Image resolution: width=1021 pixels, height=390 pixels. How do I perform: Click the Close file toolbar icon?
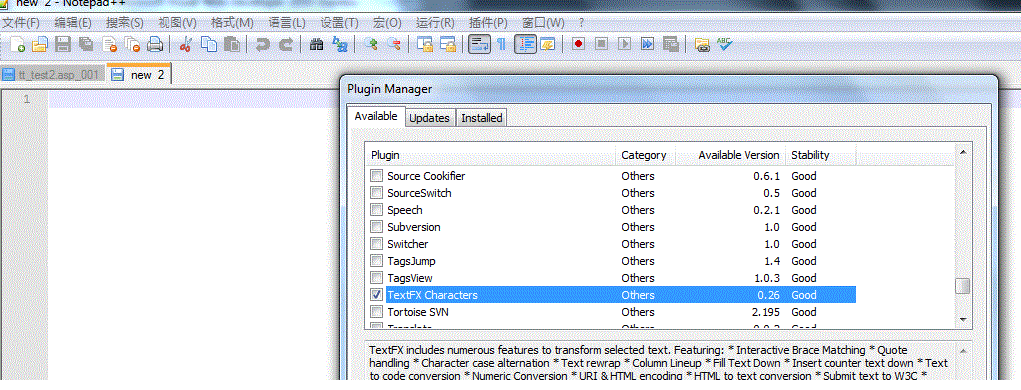coord(109,44)
